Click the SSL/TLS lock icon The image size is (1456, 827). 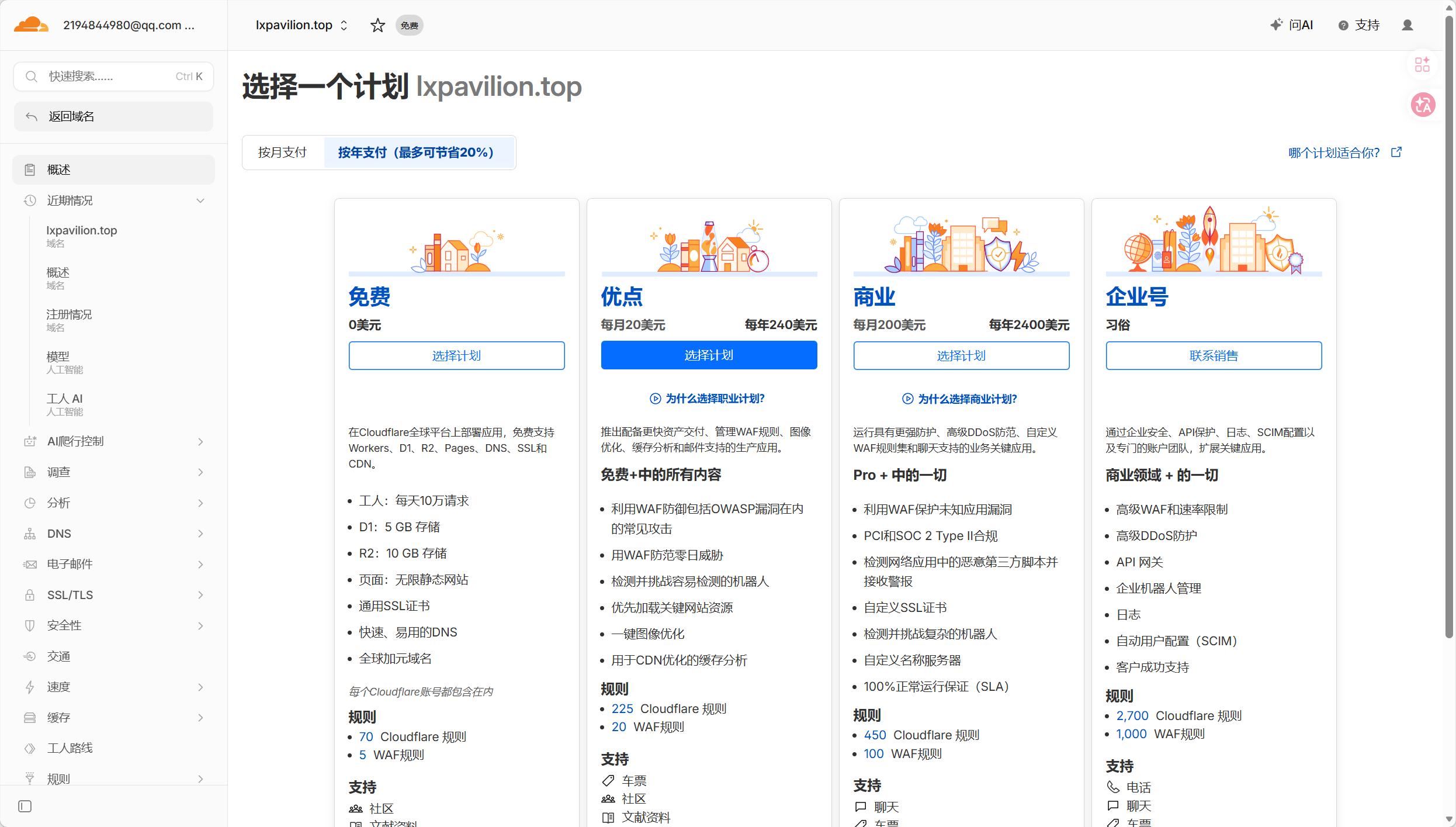pos(30,595)
